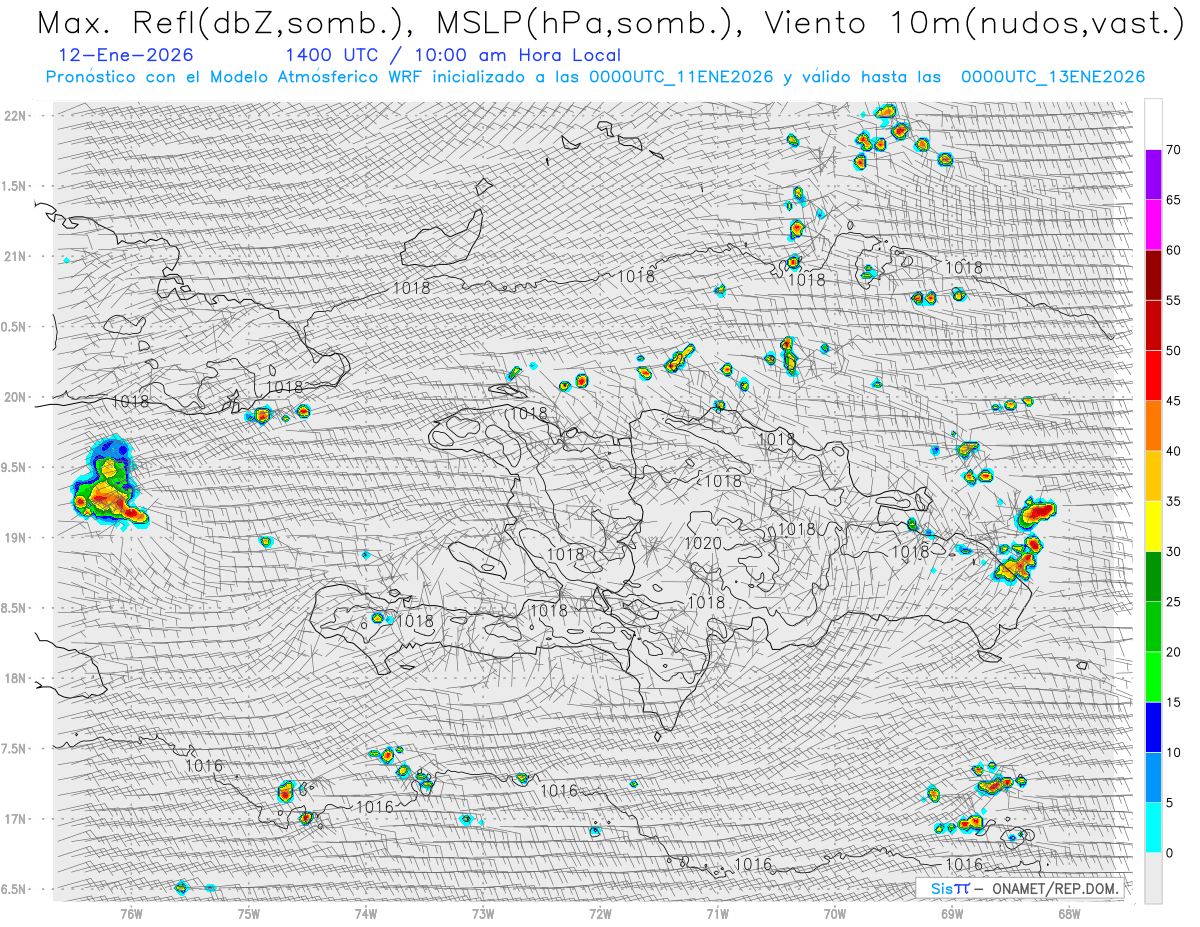The image size is (1200, 927).
Task: Click the magenta 60–65 dBZ colorbar segment
Action: 1153,225
